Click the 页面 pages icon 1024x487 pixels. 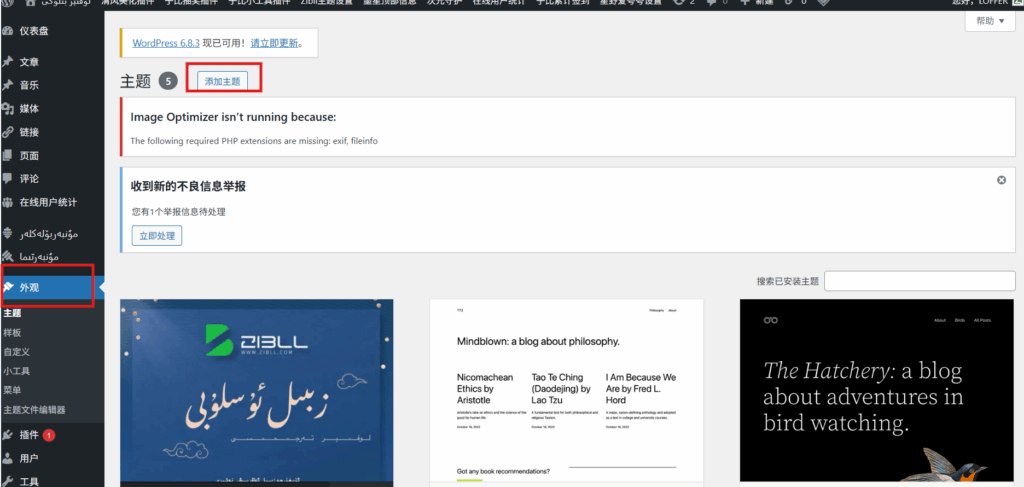[8, 156]
